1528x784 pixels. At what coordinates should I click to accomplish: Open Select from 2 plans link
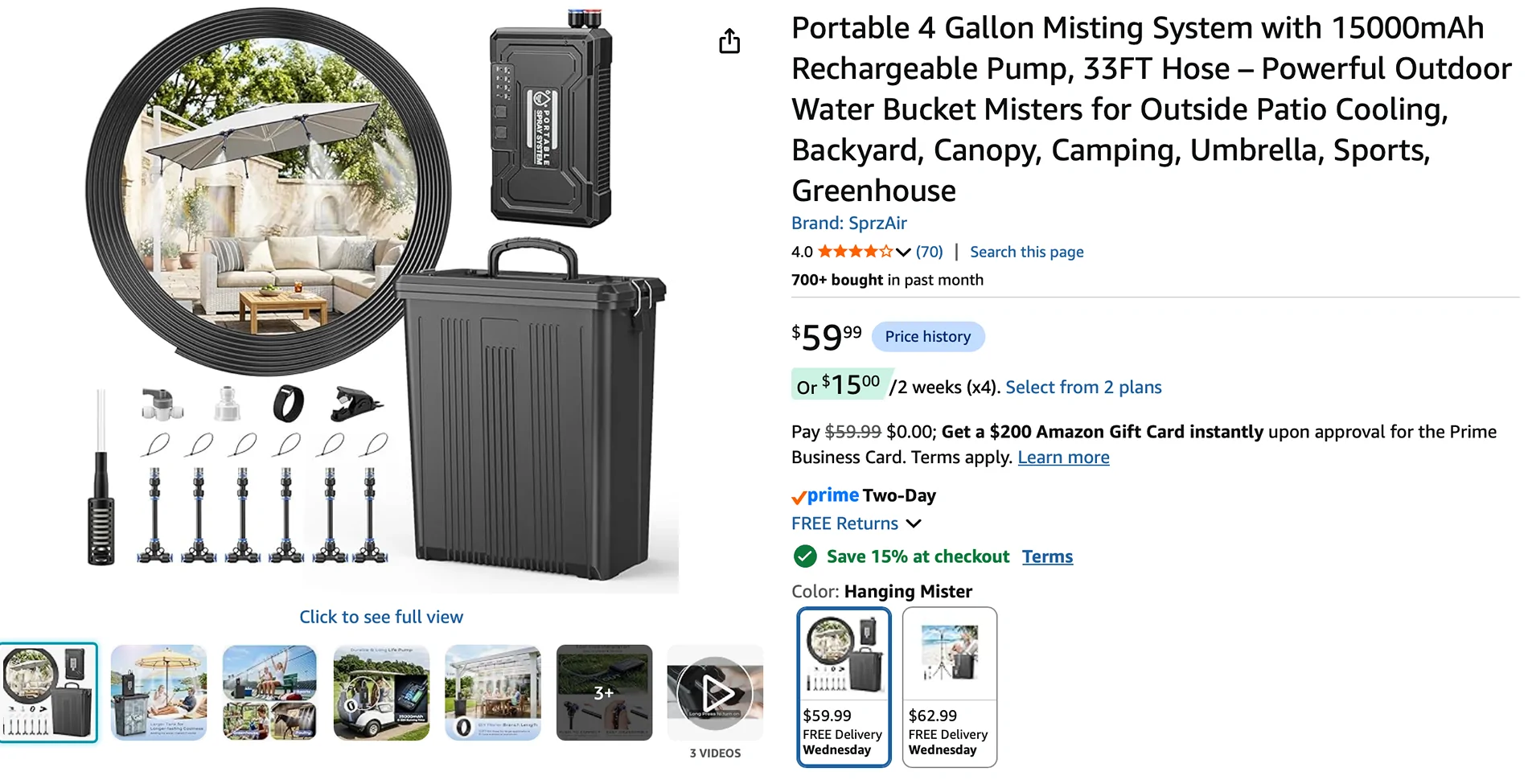click(1083, 387)
